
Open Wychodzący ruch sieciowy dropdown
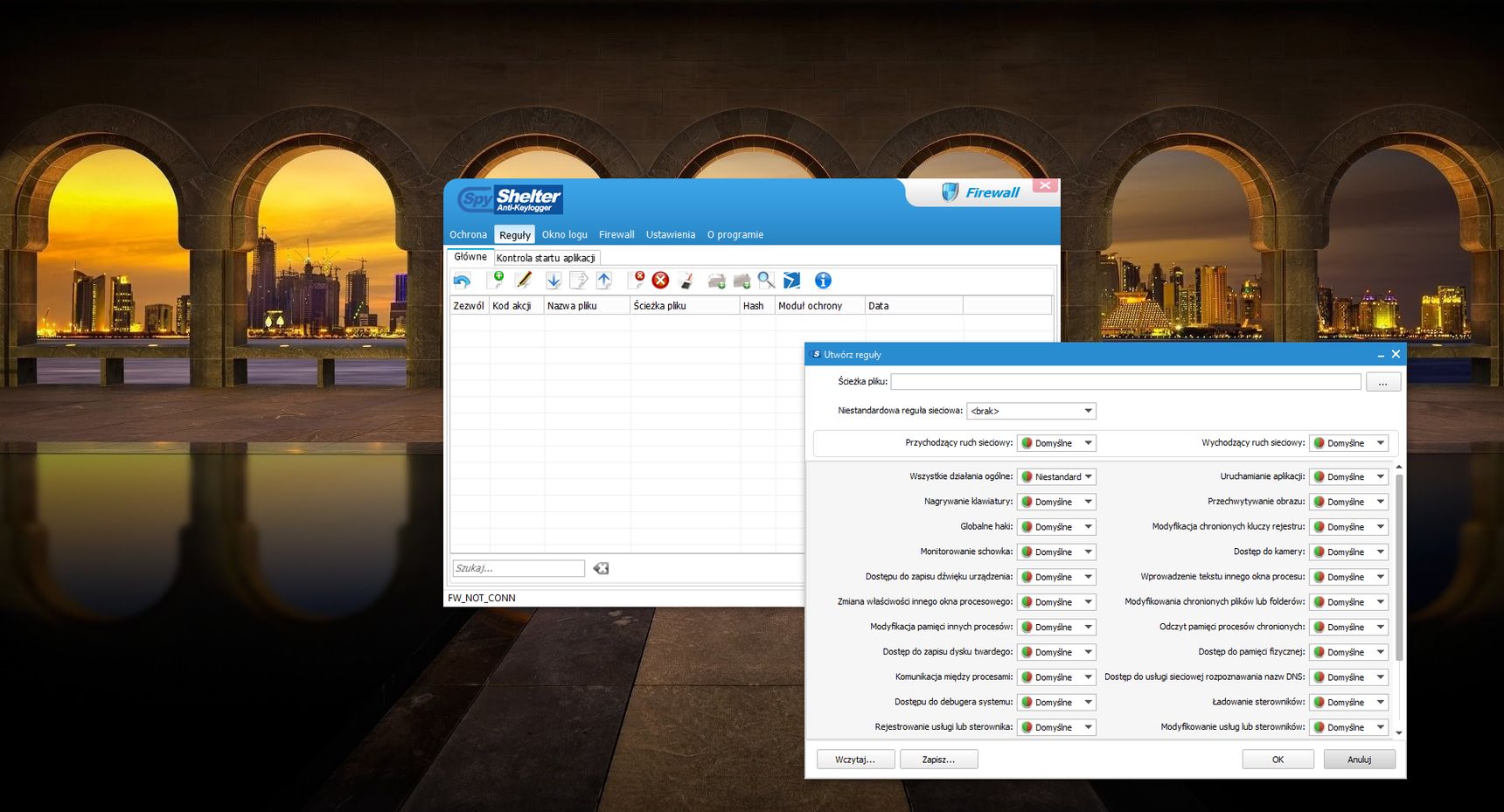(x=1348, y=443)
